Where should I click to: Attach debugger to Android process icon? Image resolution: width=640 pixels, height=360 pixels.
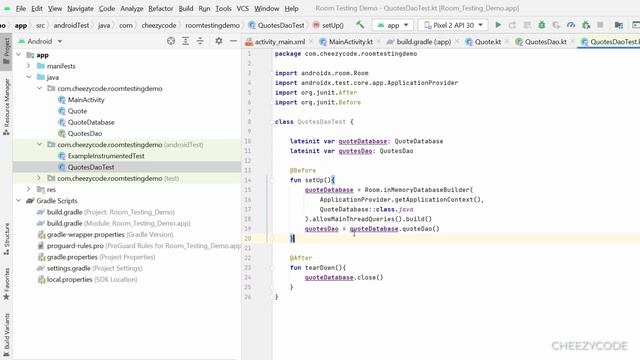tap(586, 25)
